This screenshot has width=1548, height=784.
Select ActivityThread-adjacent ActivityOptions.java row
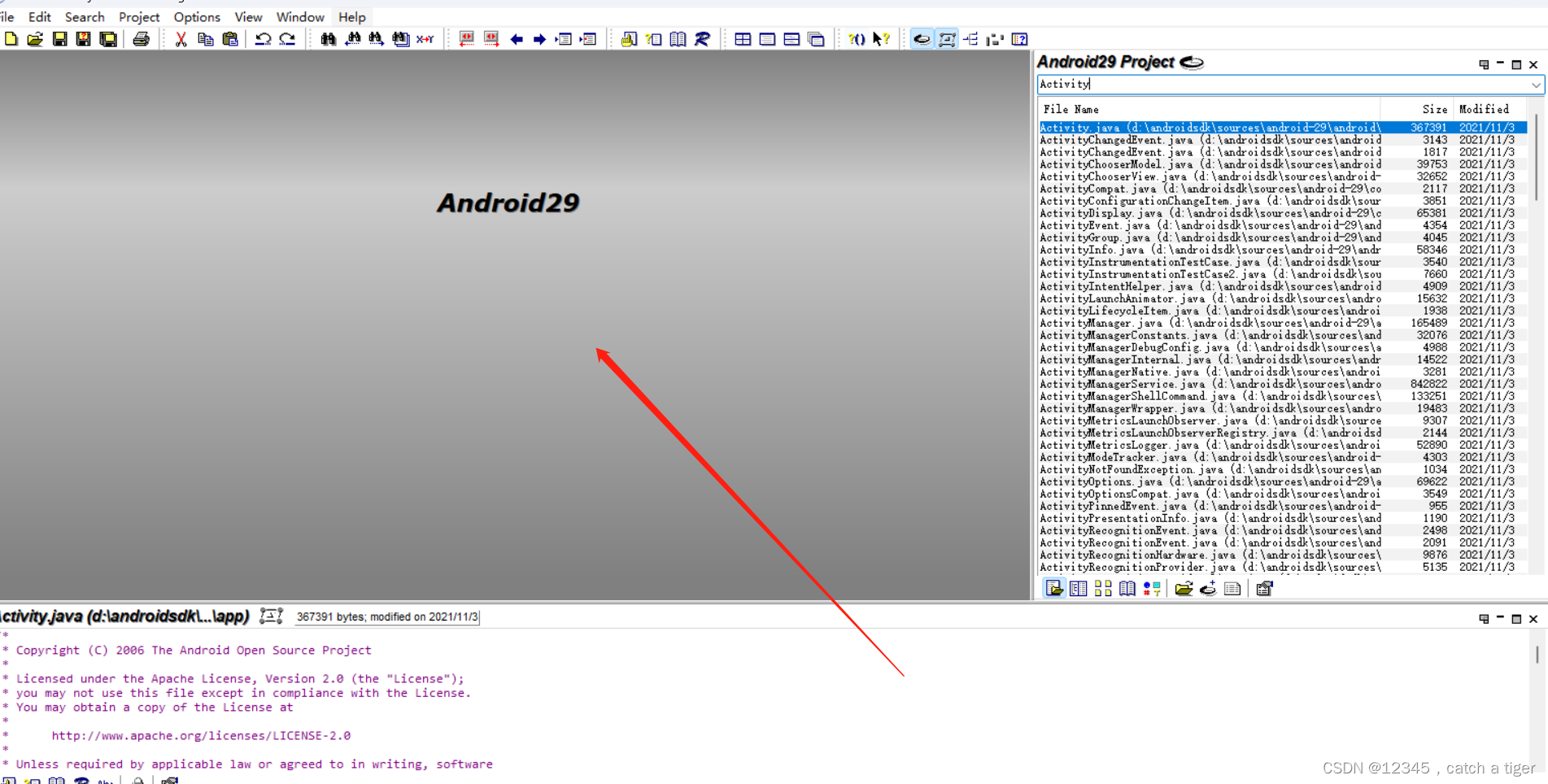point(1283,481)
